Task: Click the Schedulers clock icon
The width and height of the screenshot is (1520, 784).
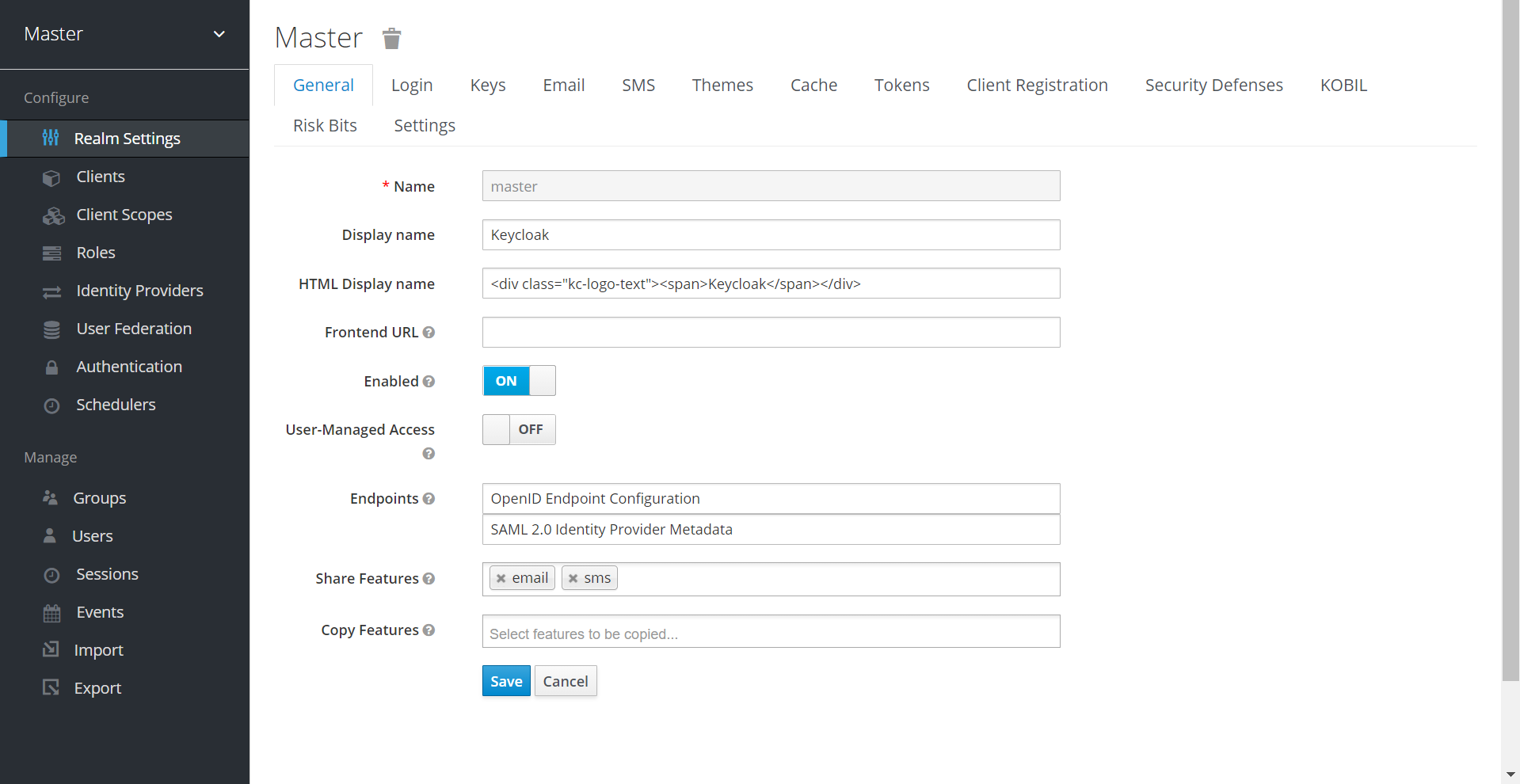Action: (51, 405)
